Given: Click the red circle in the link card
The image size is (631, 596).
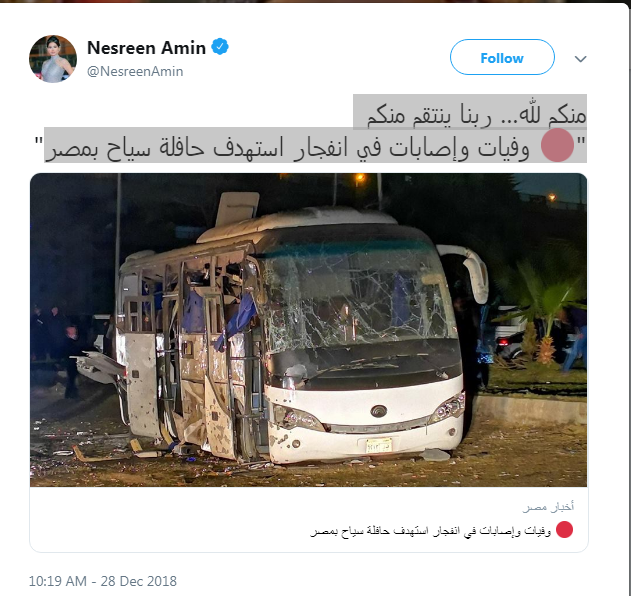Looking at the screenshot, I should click(564, 530).
